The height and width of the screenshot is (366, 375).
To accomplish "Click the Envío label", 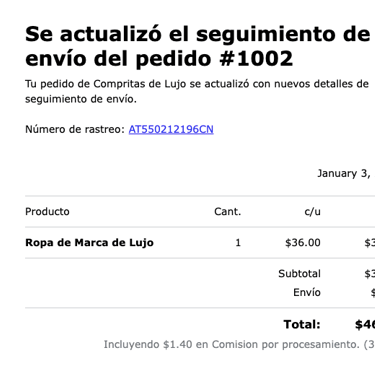I will point(307,292).
